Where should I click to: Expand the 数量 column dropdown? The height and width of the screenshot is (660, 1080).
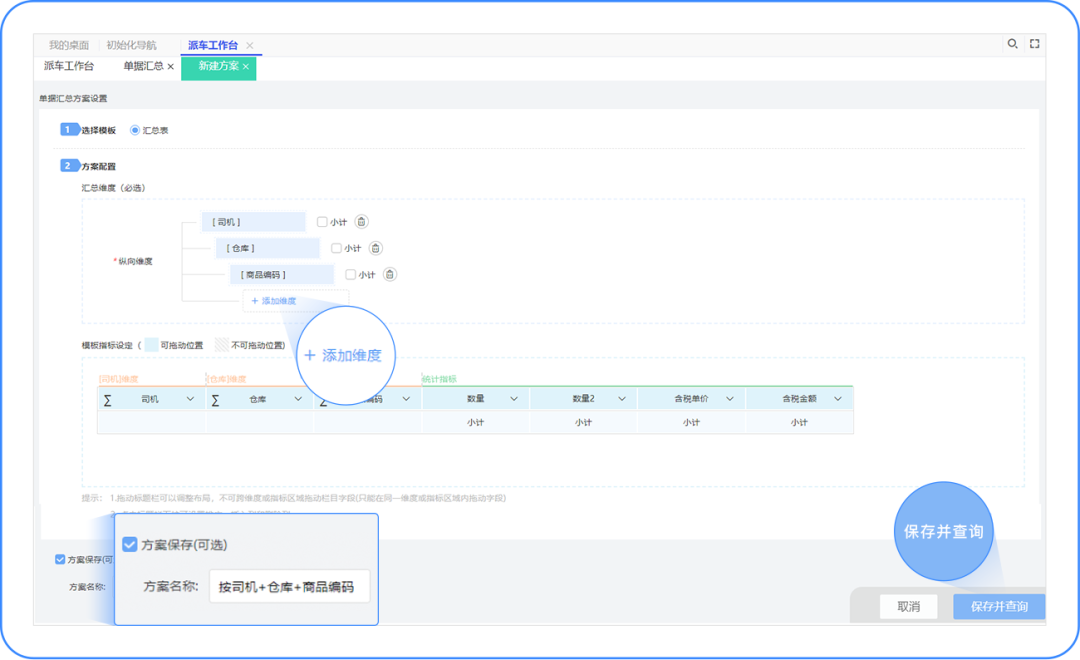click(514, 399)
